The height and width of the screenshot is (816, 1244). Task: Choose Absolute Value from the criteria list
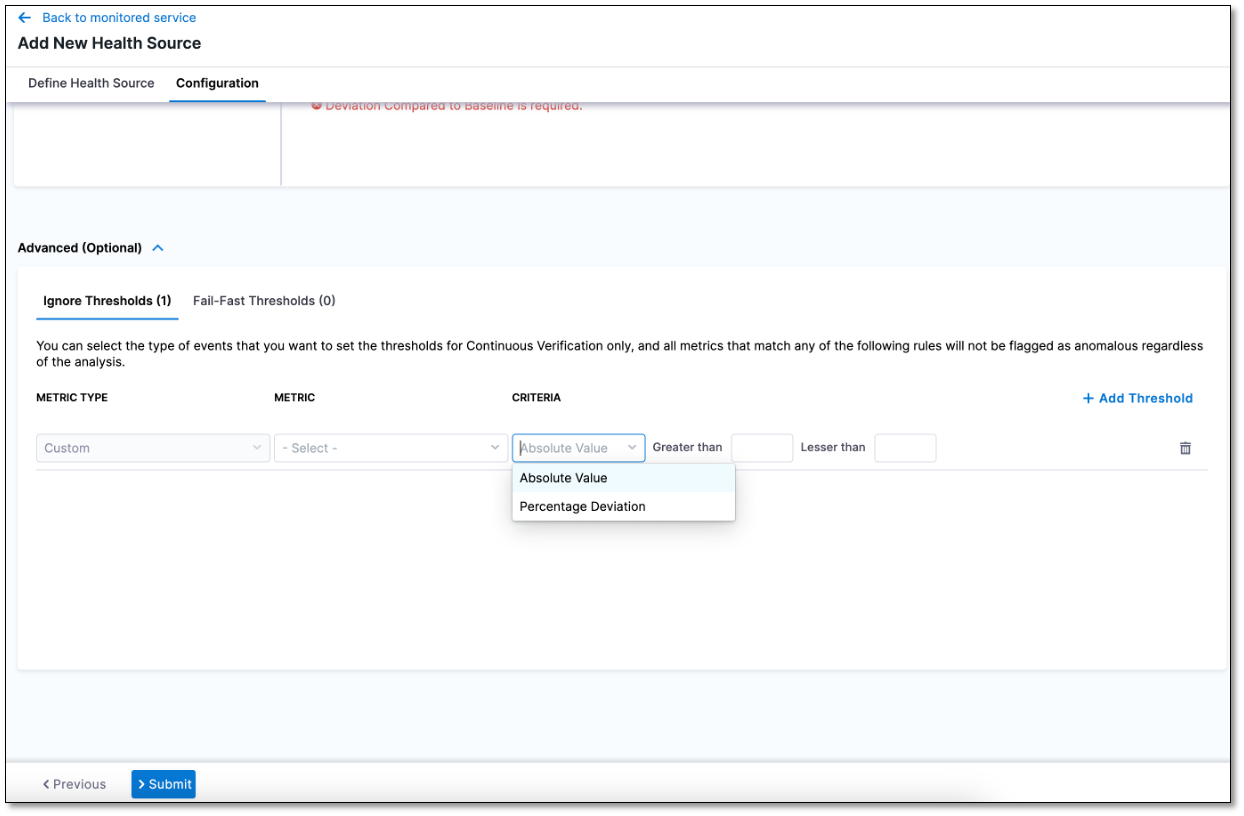563,478
